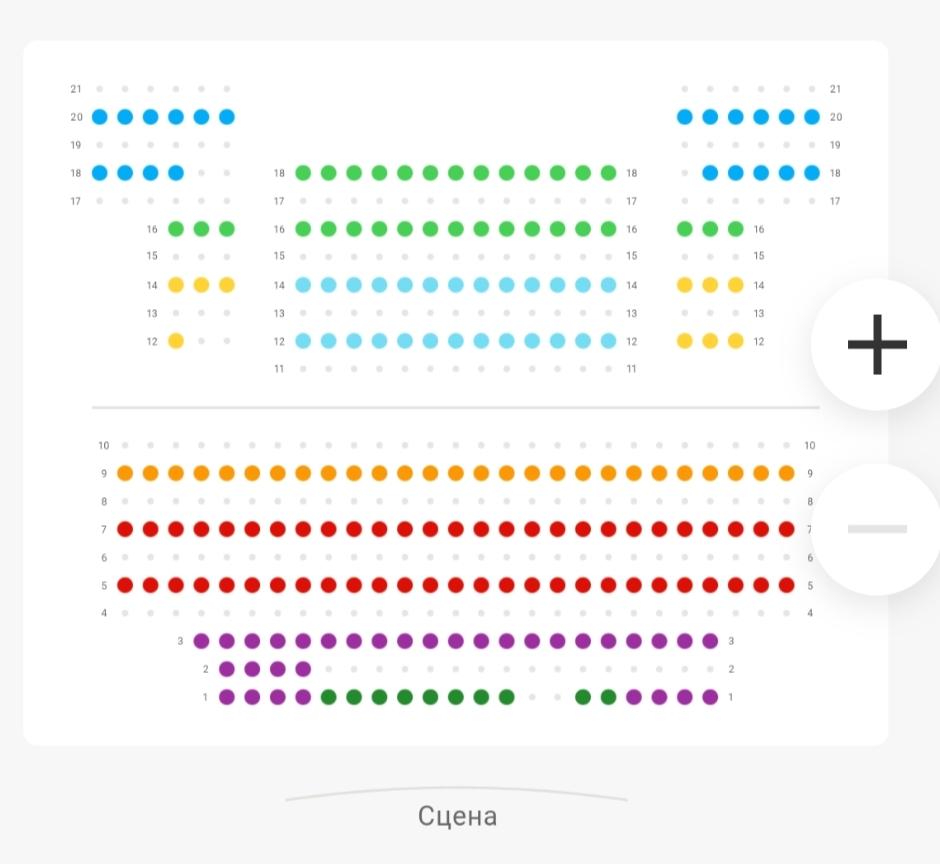The image size is (940, 864).
Task: Select last purple seat in row 2
Action: (303, 669)
